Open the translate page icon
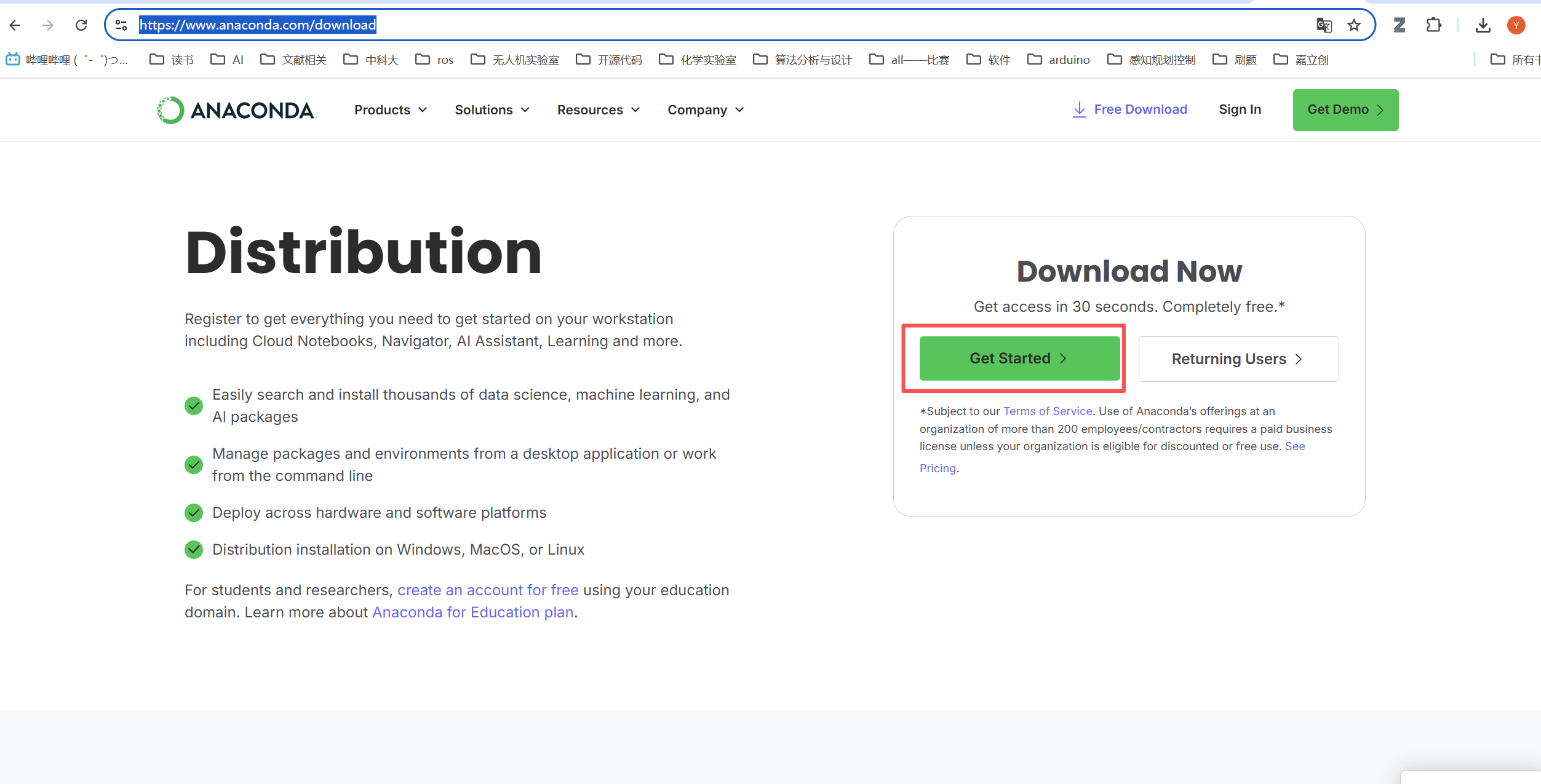Screen dimensions: 1541x784 tap(1324, 25)
